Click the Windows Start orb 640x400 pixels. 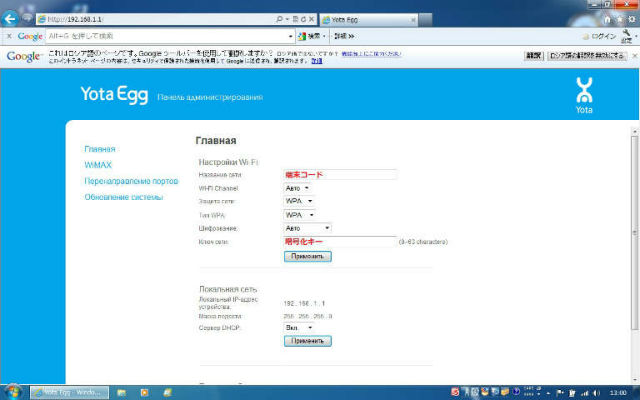pyautogui.click(x=14, y=391)
